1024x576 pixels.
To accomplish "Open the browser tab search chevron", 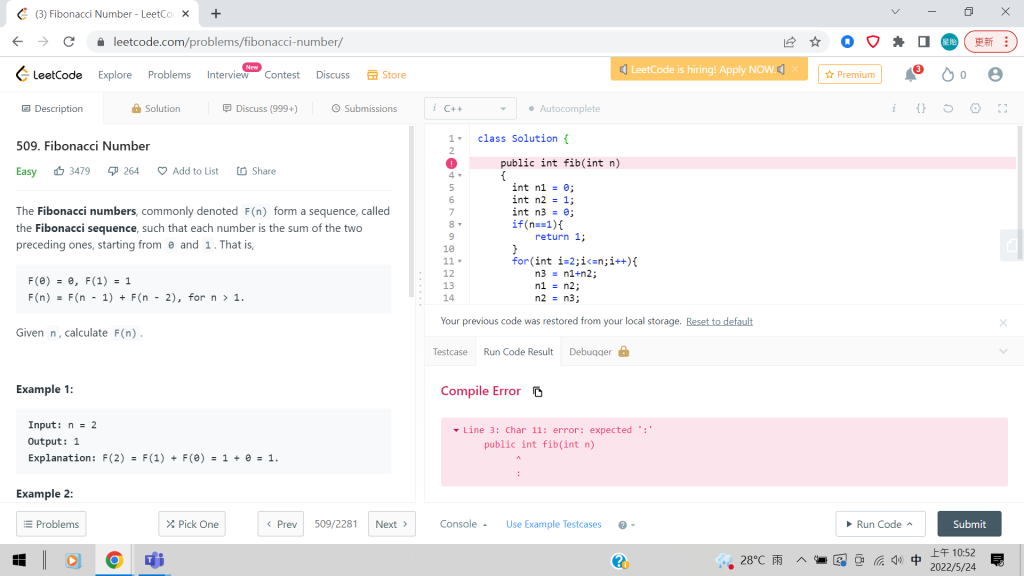I will [x=895, y=12].
